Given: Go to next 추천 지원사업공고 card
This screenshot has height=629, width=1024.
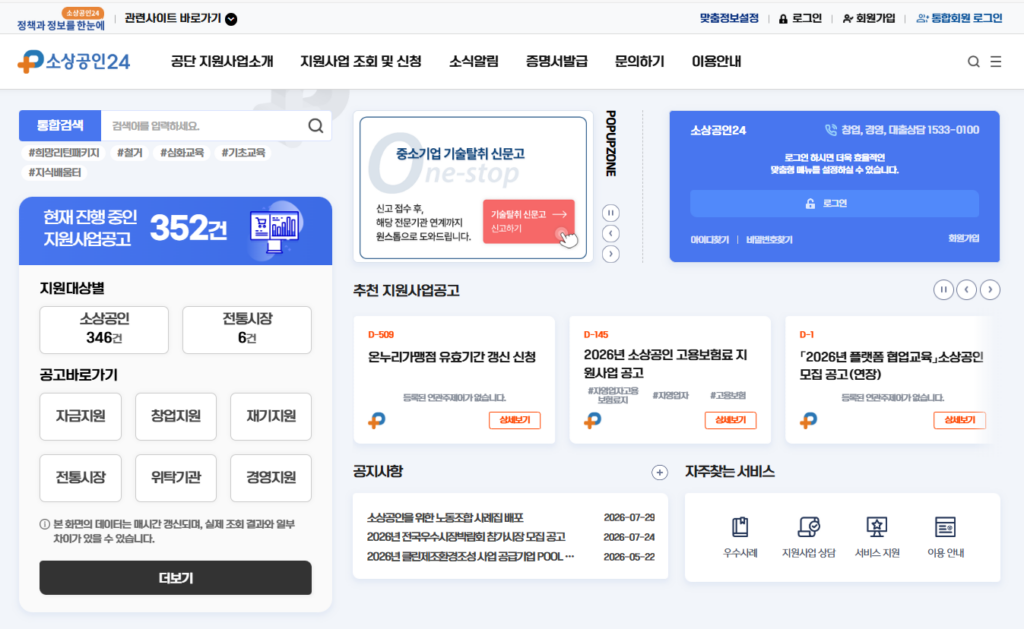Looking at the screenshot, I should point(990,289).
